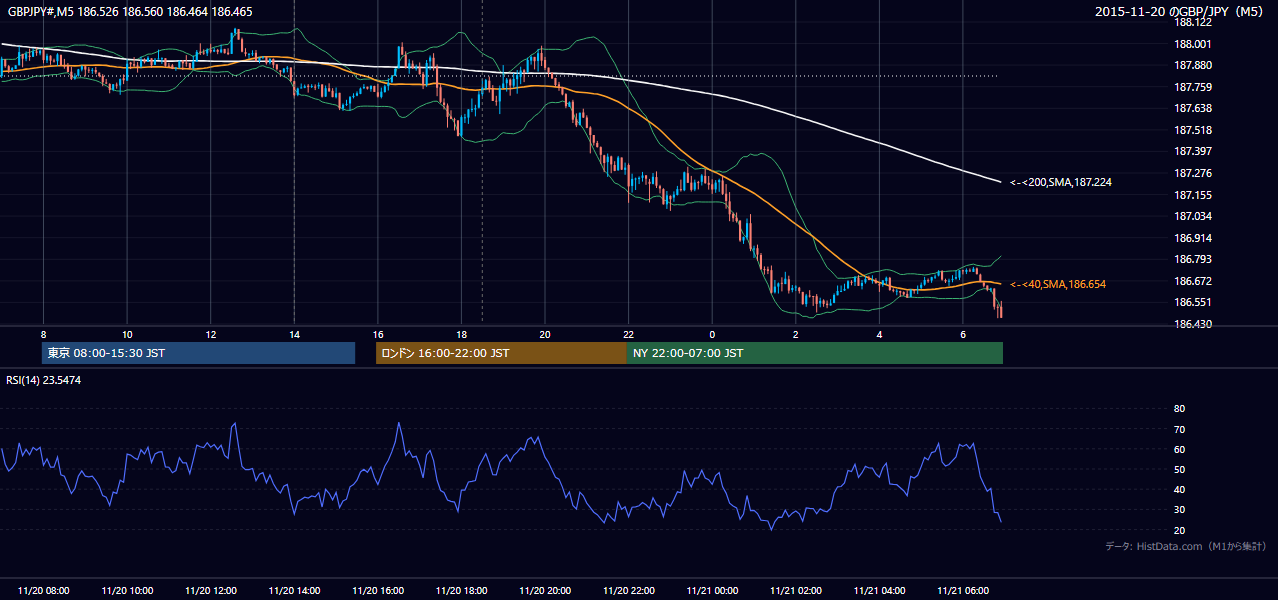Click hour label 18 under price chart
This screenshot has width=1278, height=600.
461,334
